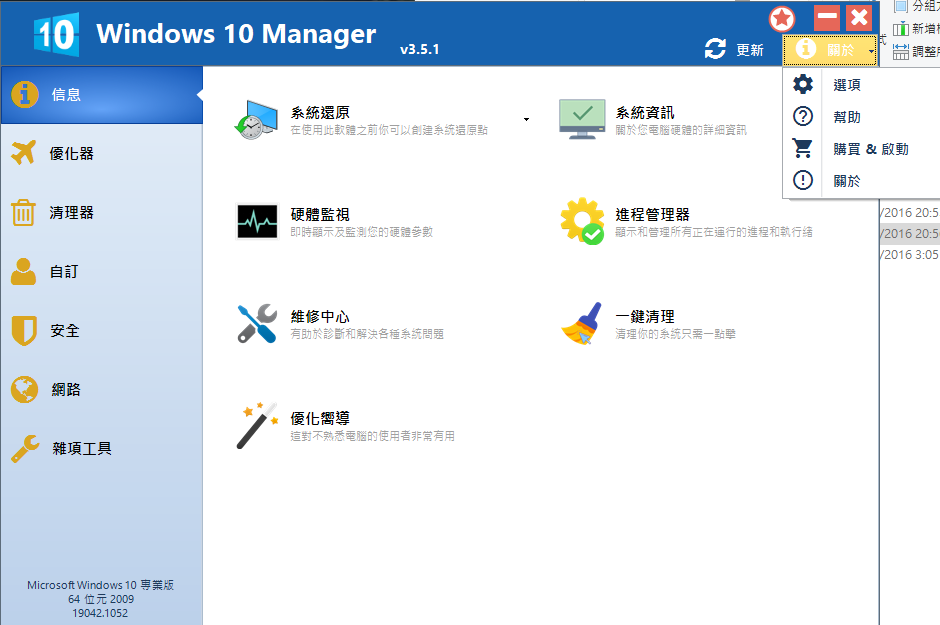
Task: Open Process Manager (進程管理器) gear icon
Action: 582,221
